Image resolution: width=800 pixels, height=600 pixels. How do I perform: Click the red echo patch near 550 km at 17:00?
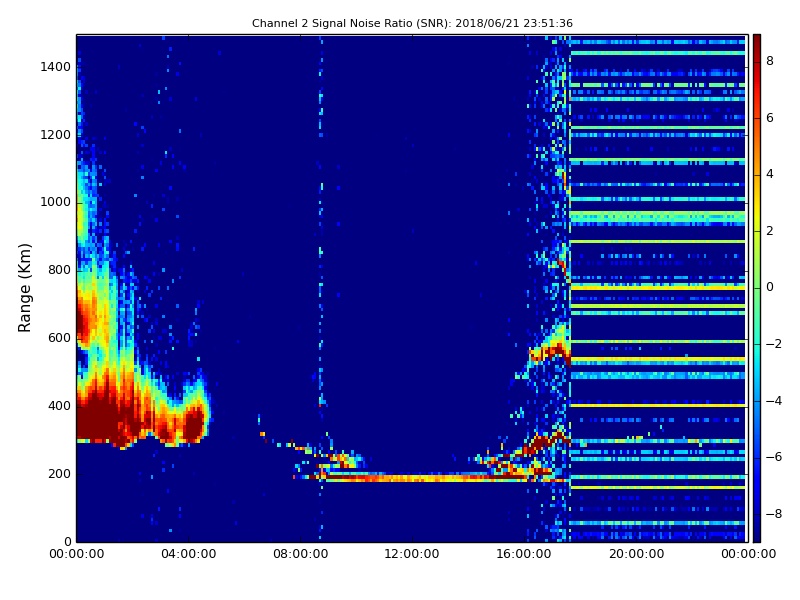tap(551, 352)
